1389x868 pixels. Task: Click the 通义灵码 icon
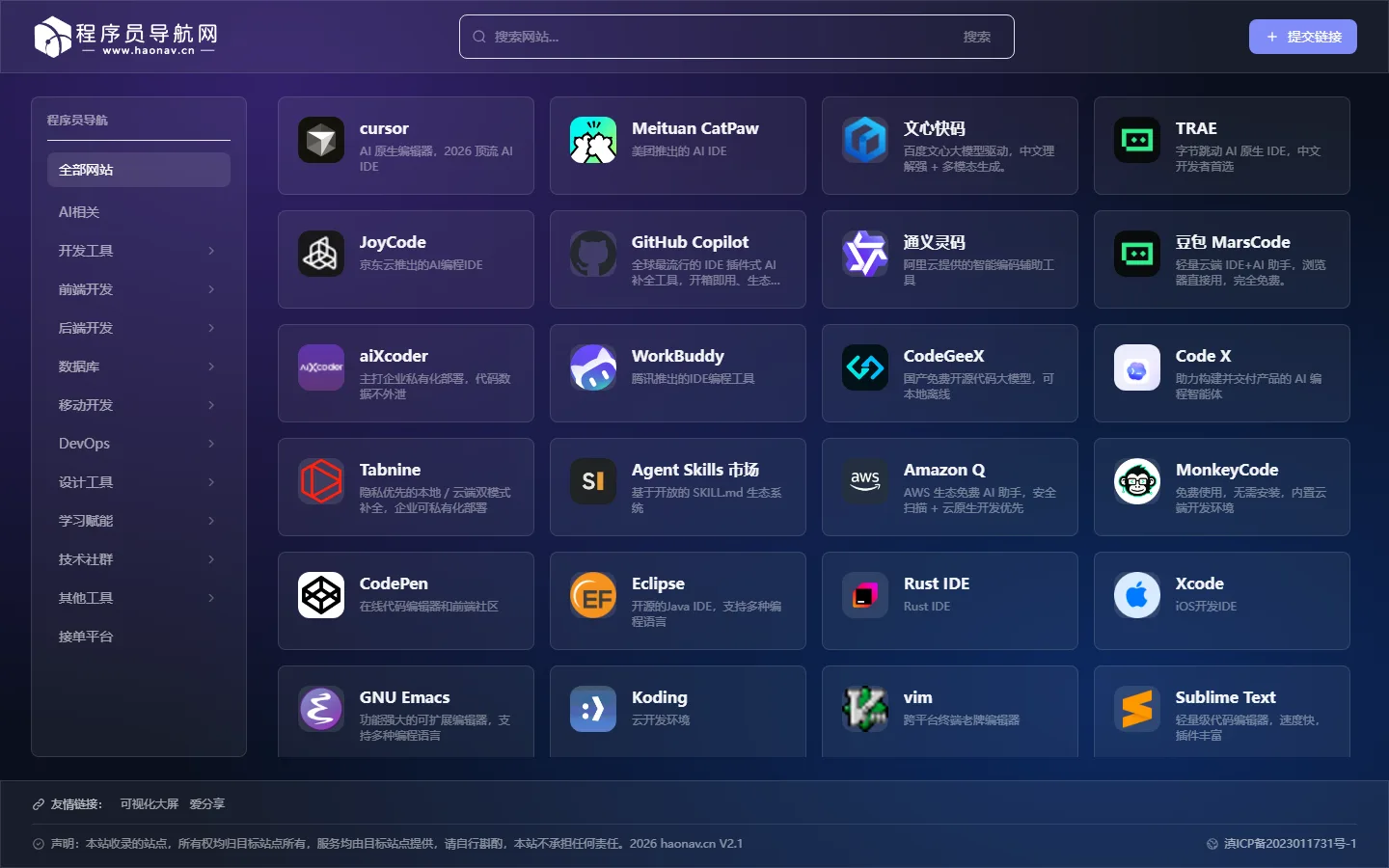(x=865, y=254)
